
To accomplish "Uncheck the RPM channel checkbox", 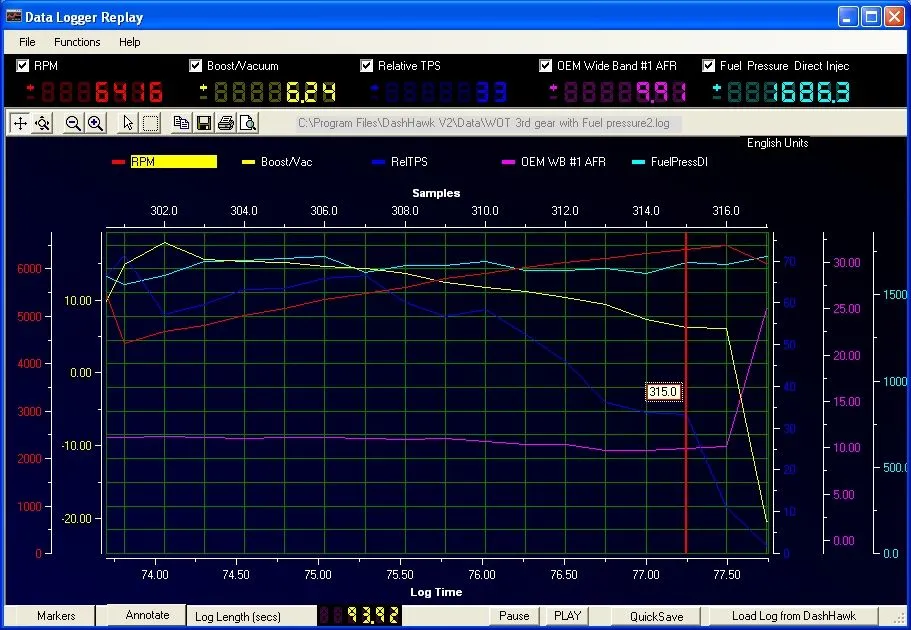I will tap(23, 66).
